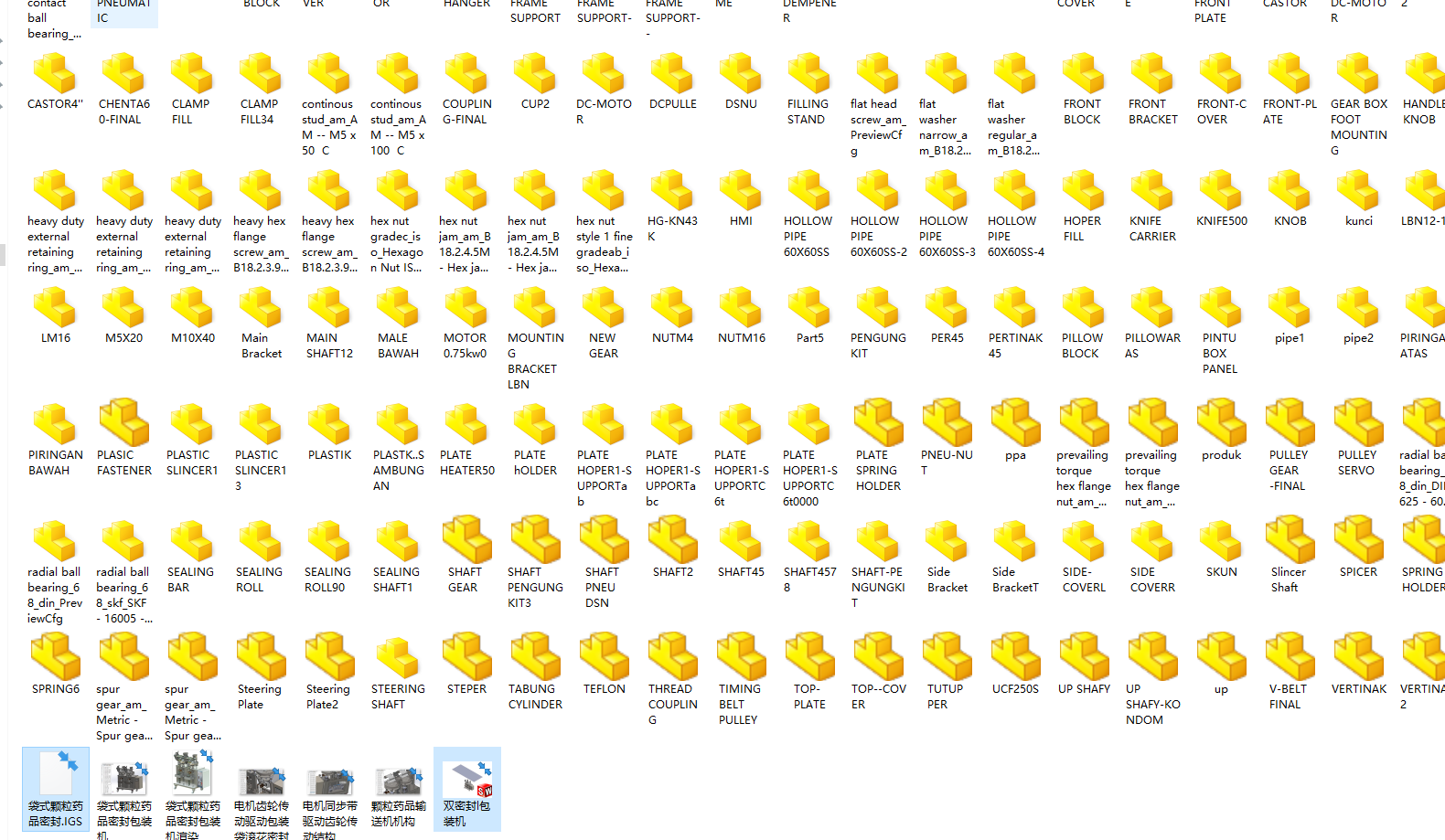The image size is (1445, 840).
Task: Select the KNIFE CARRIER part icon
Action: [1152, 190]
